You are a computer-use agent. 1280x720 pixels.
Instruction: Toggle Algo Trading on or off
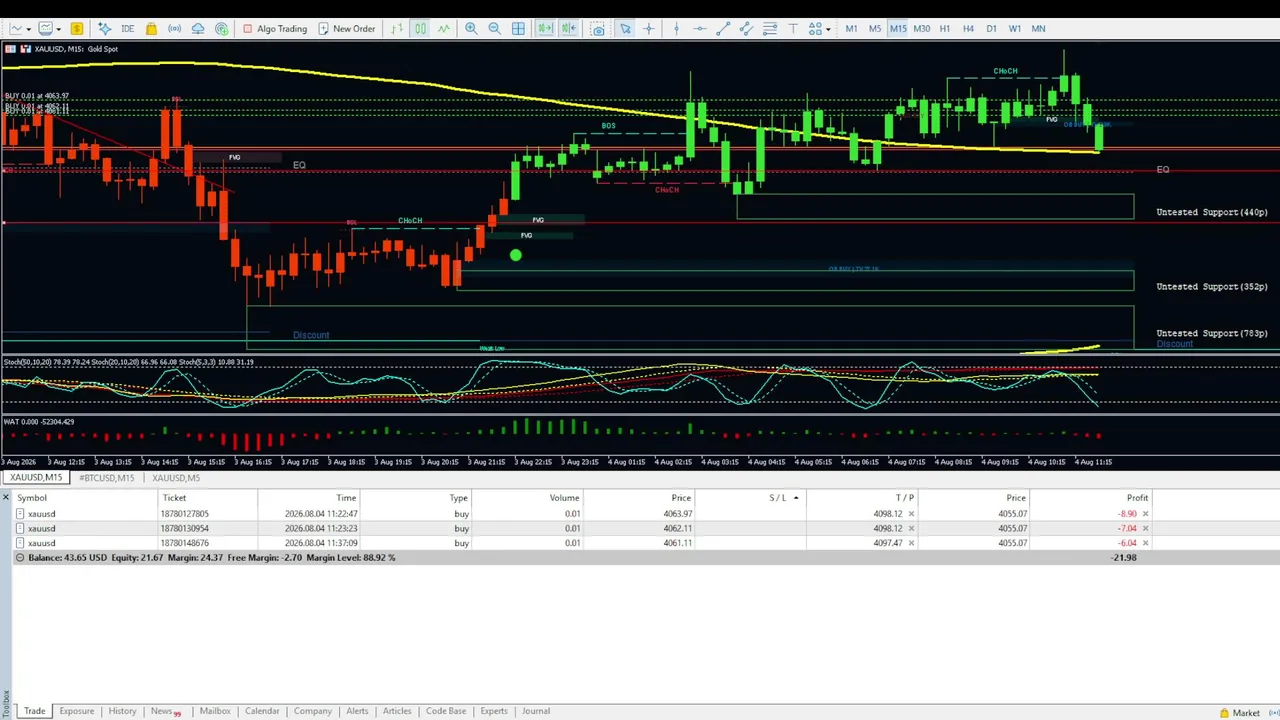275,28
